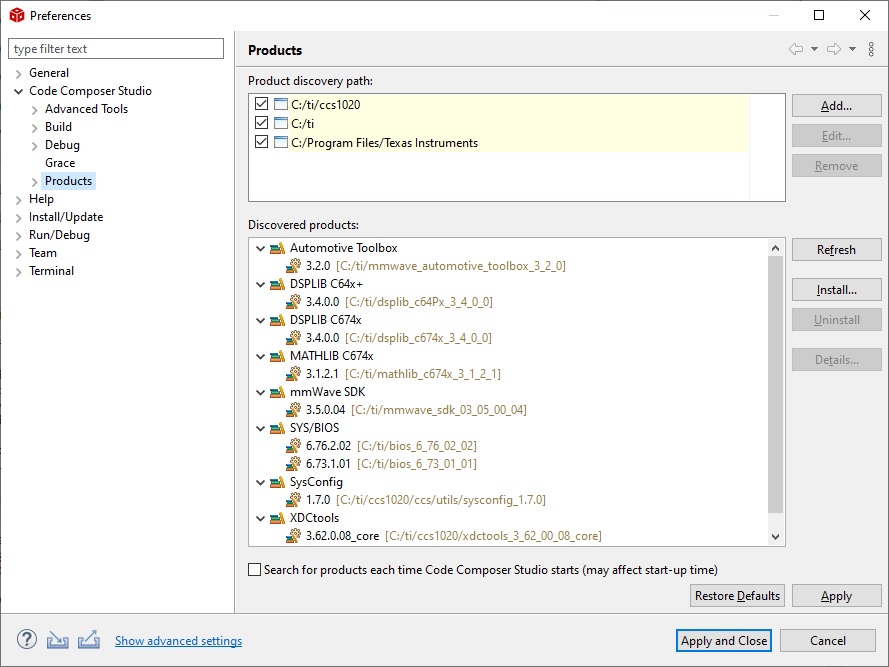Select the Grace preferences page
The image size is (889, 667).
pyautogui.click(x=60, y=163)
